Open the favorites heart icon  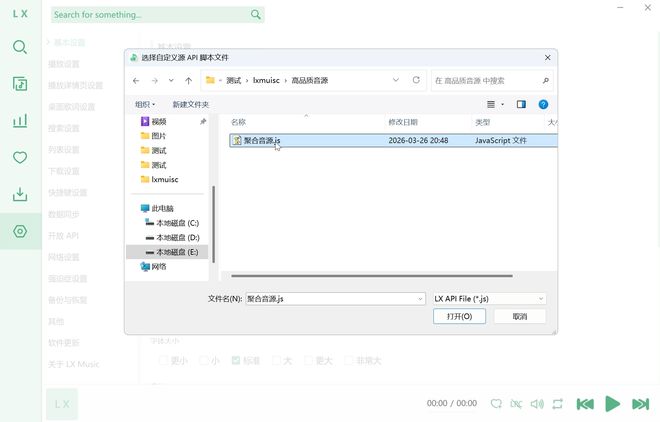point(20,158)
